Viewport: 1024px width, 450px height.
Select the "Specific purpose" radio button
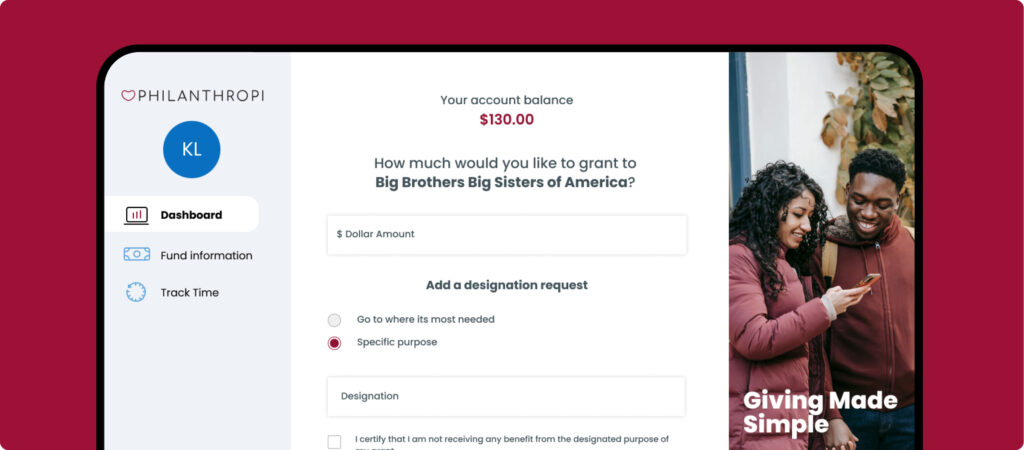coord(334,343)
